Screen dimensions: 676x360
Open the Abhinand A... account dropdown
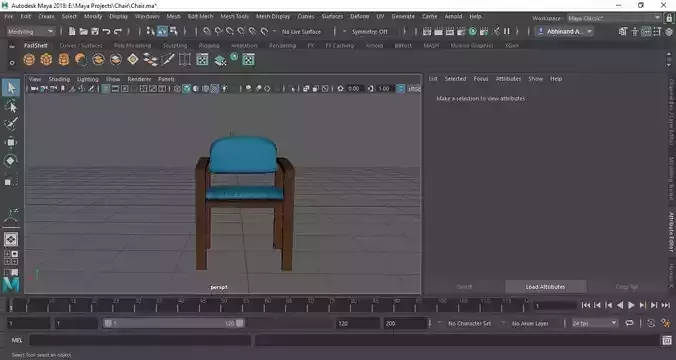[565, 31]
